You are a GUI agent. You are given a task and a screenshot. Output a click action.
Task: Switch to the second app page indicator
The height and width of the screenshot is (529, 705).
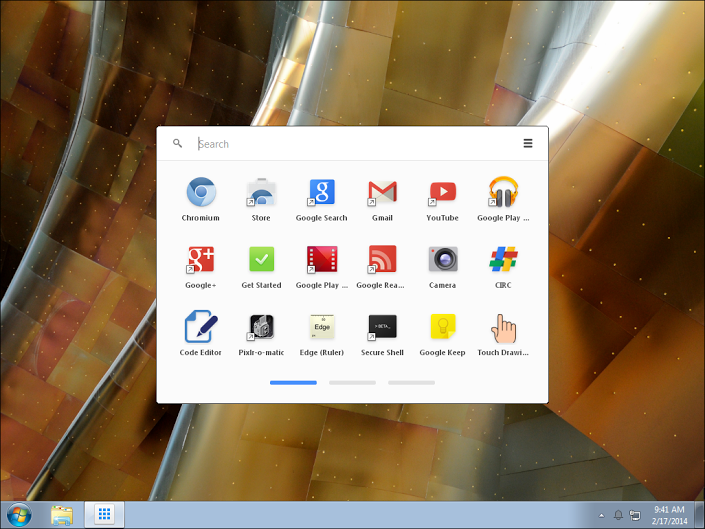click(x=352, y=383)
